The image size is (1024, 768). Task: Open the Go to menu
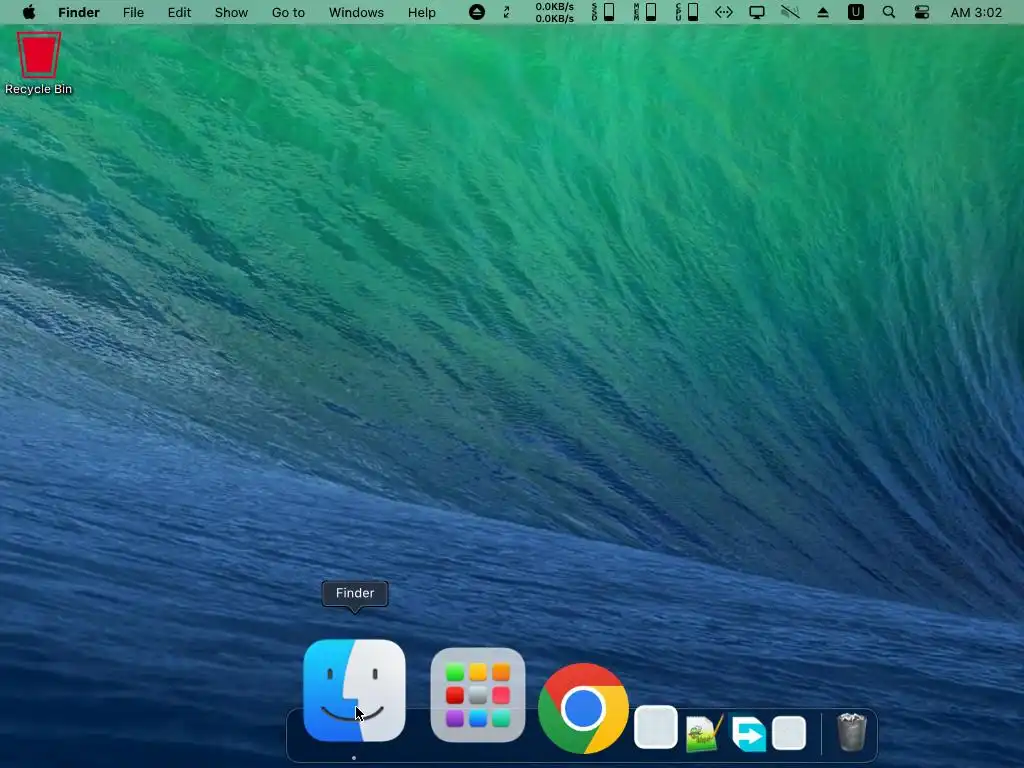pyautogui.click(x=288, y=12)
